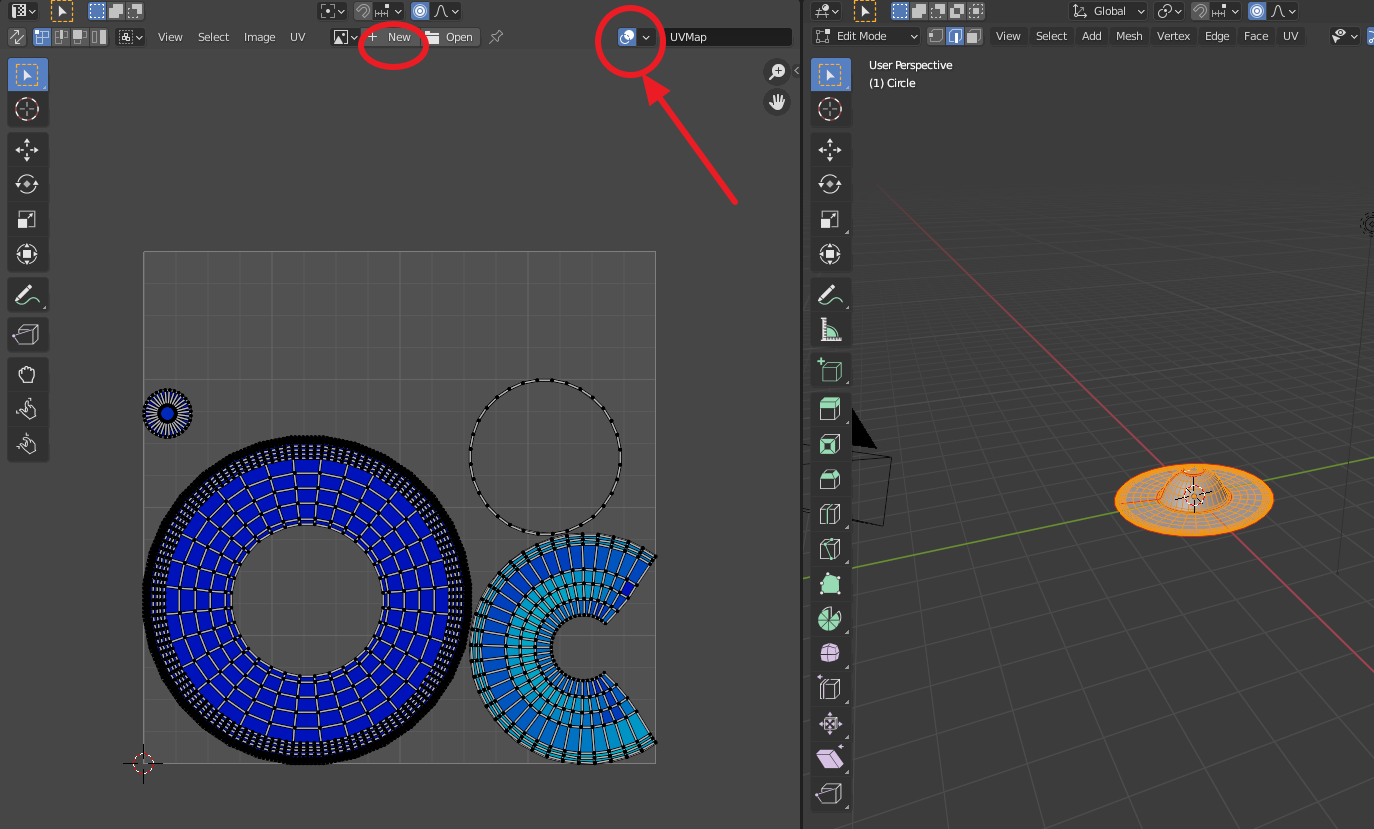
Task: Open the sticky selection mode dropdown
Action: 131,37
